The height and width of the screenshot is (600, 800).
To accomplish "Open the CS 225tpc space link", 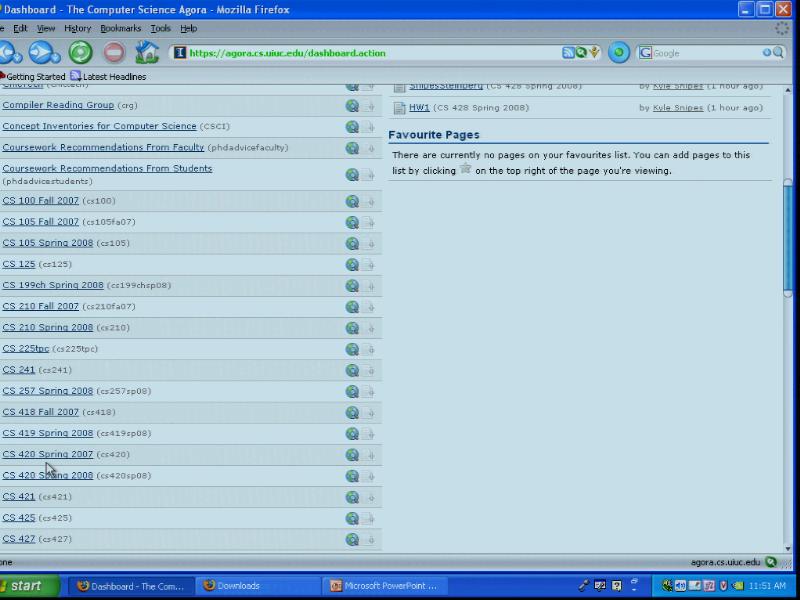I will 25,349.
